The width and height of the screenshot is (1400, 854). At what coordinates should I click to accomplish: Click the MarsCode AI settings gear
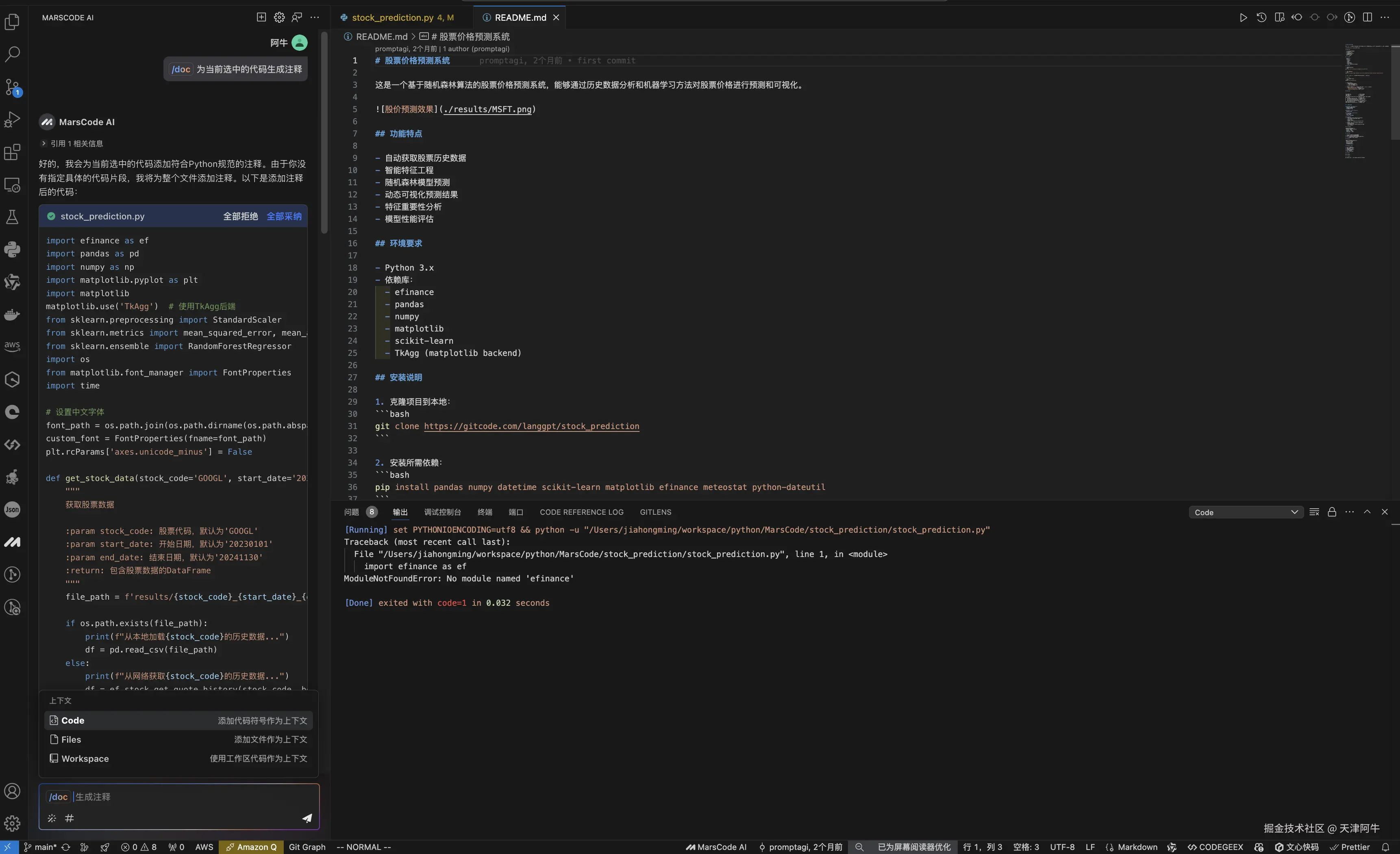pos(279,17)
